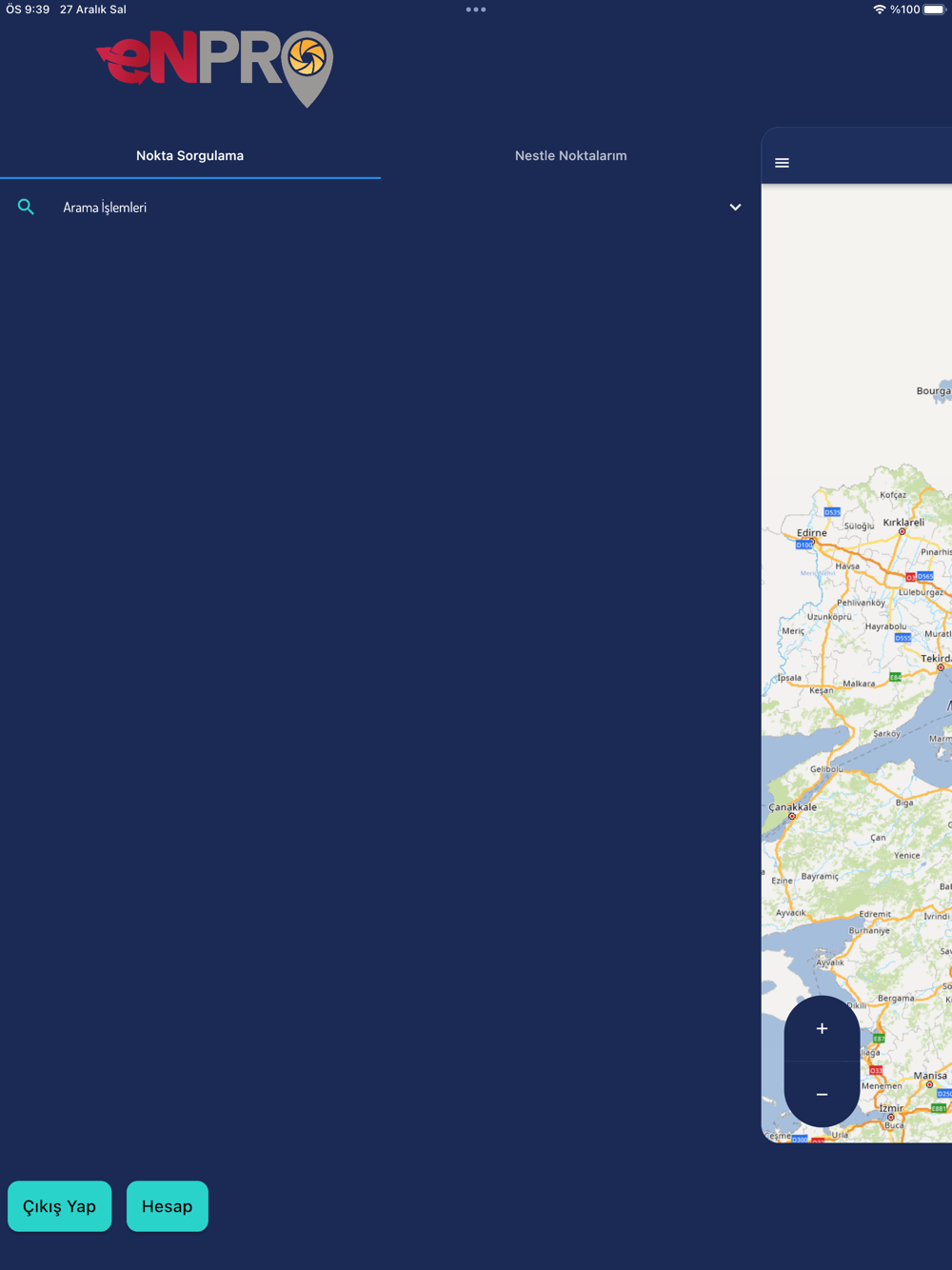Image resolution: width=952 pixels, height=1270 pixels.
Task: Click the D535 road shield on map
Action: 832,512
